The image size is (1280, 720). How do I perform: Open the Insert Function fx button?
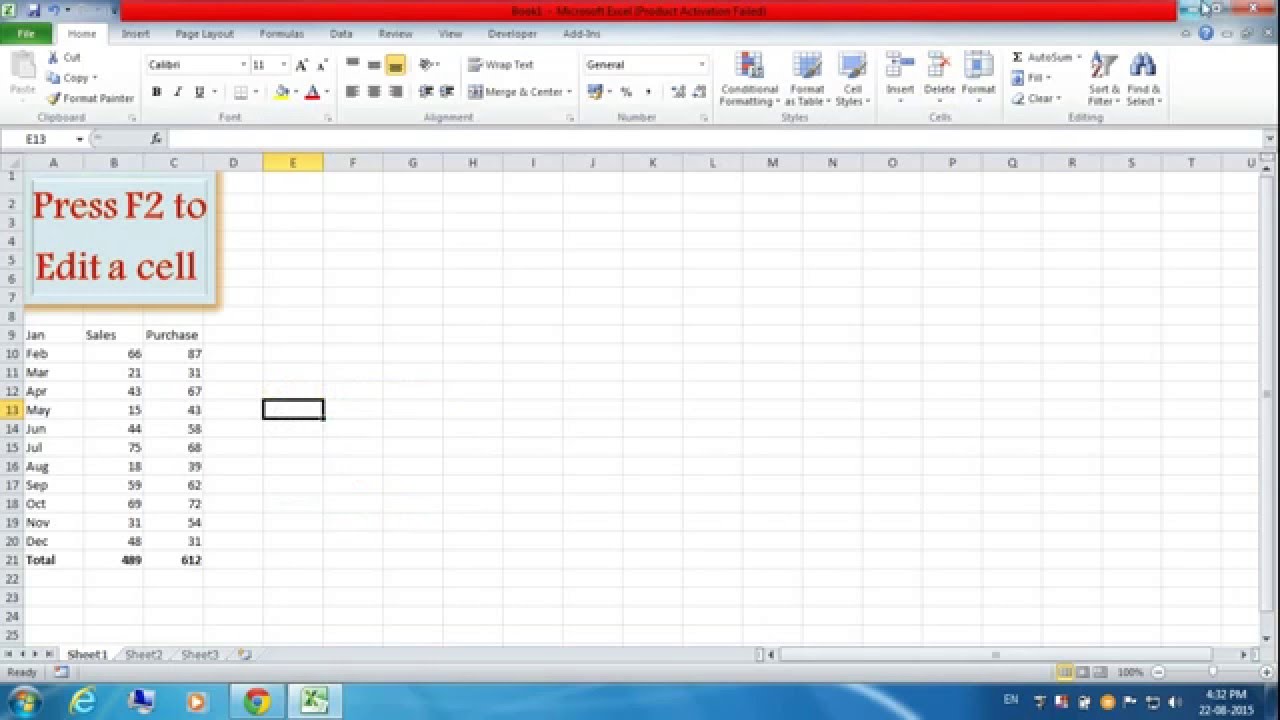[x=156, y=139]
